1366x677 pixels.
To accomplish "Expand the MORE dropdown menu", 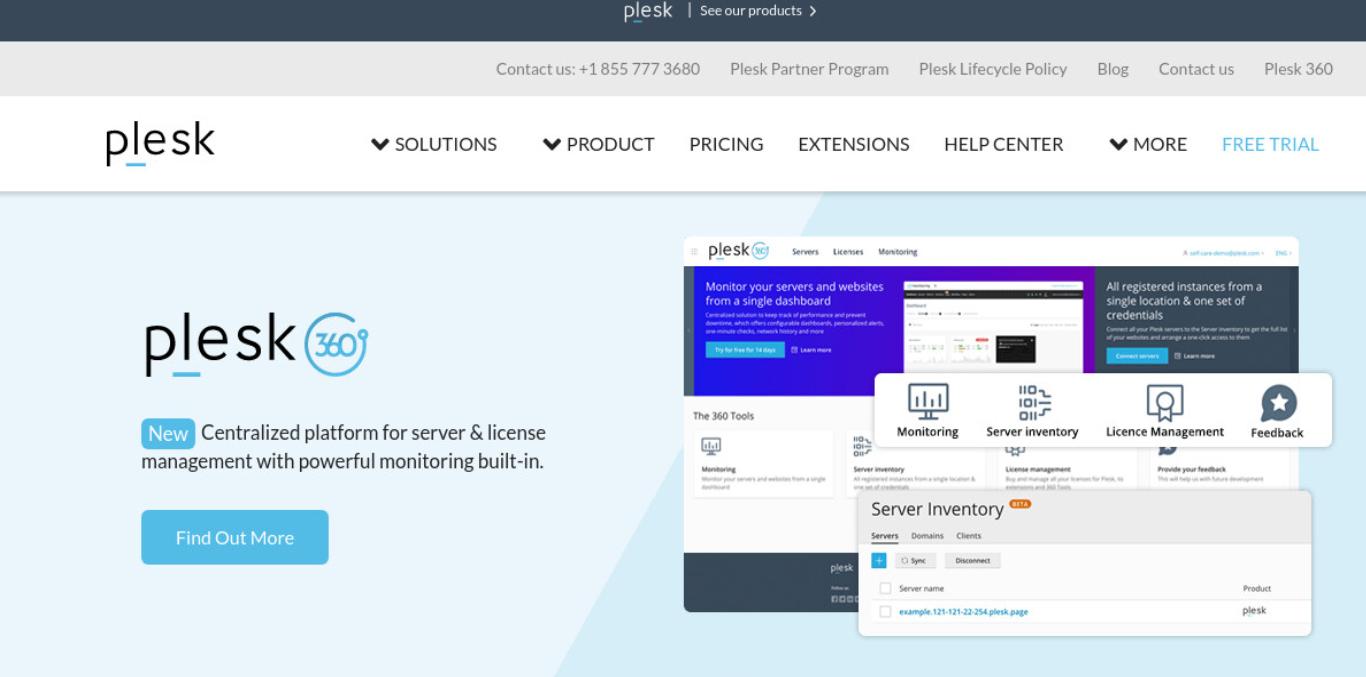I will [x=1148, y=144].
